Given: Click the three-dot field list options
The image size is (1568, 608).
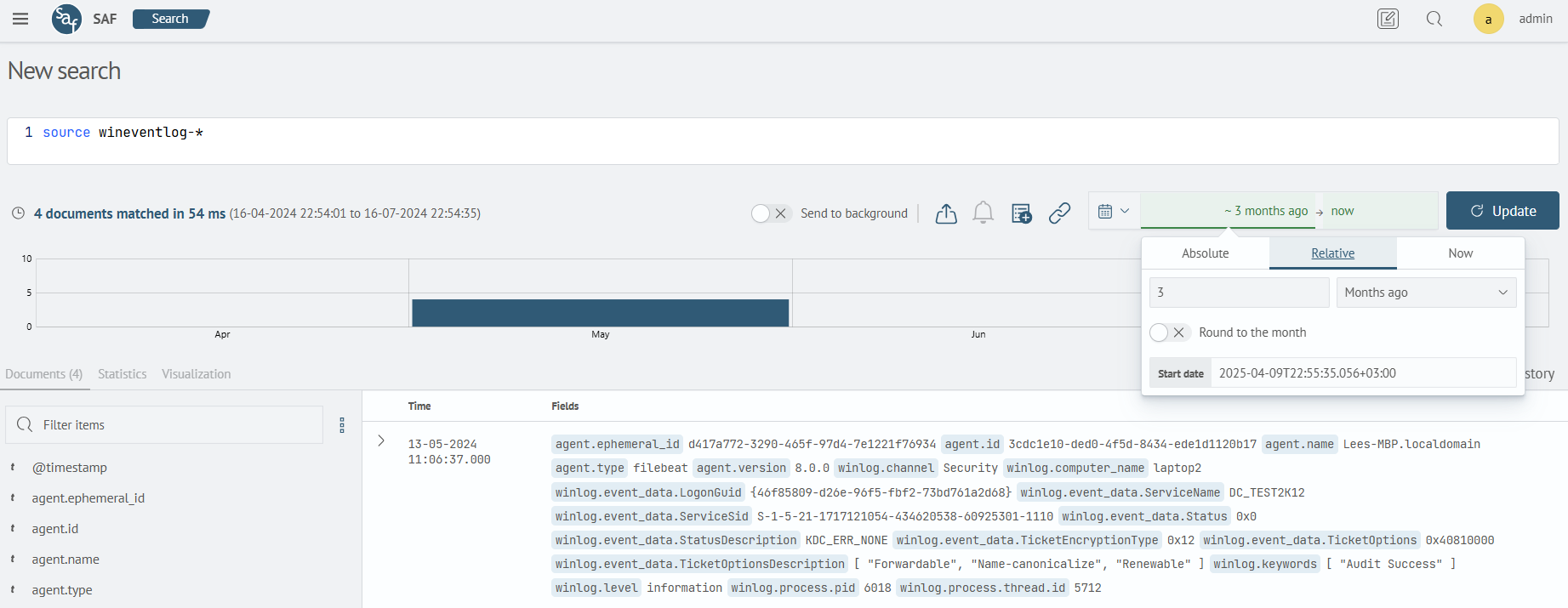Looking at the screenshot, I should (x=342, y=425).
